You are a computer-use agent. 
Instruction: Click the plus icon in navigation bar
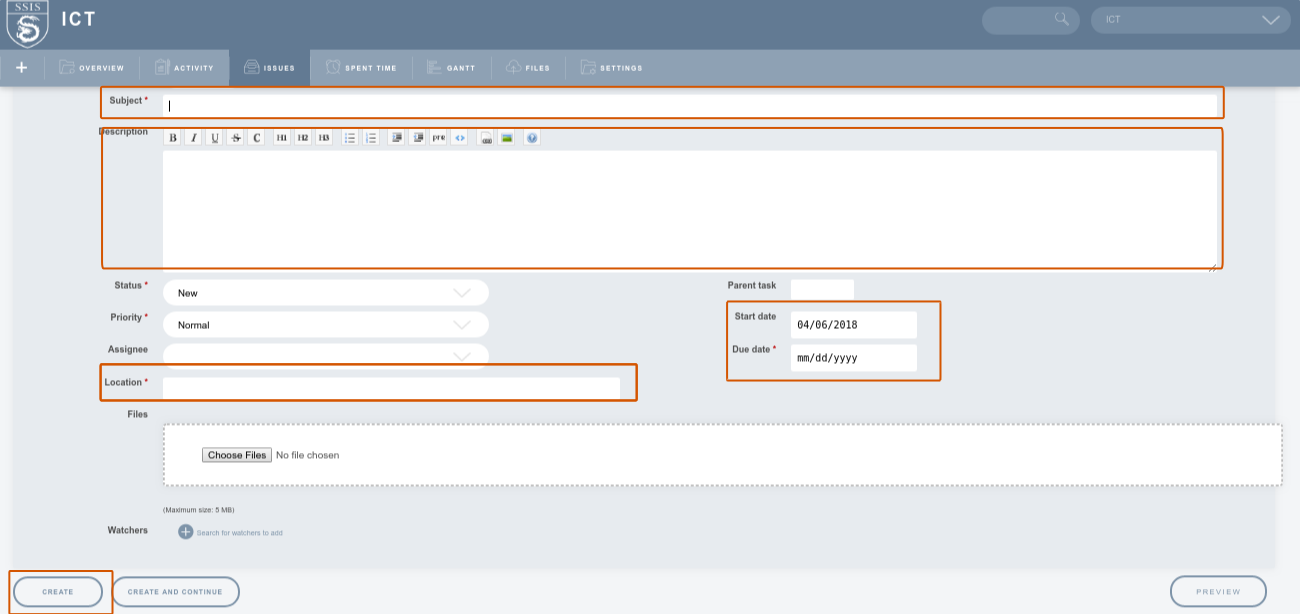[x=22, y=68]
